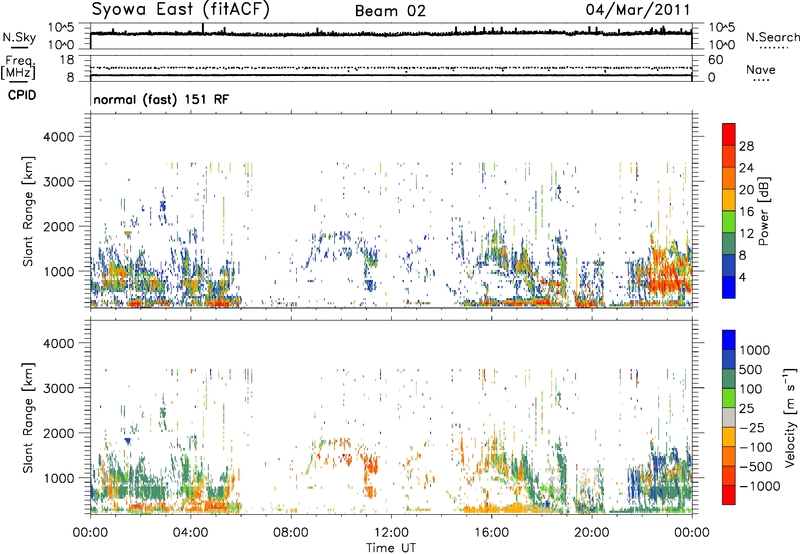
Task: Click the '25' velocity colorbar tick label
Action: 746,408
